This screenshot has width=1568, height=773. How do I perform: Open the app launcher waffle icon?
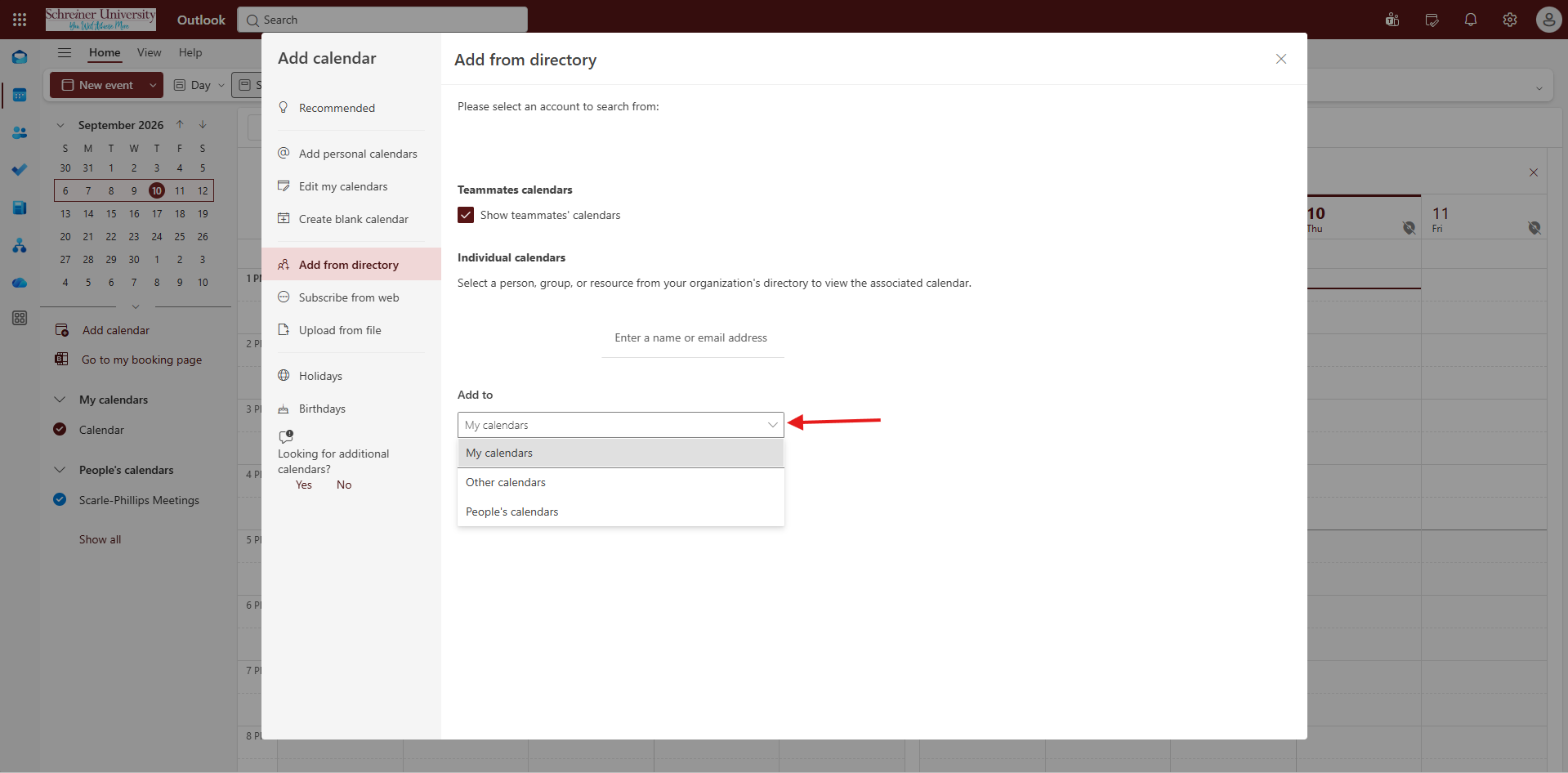point(20,20)
